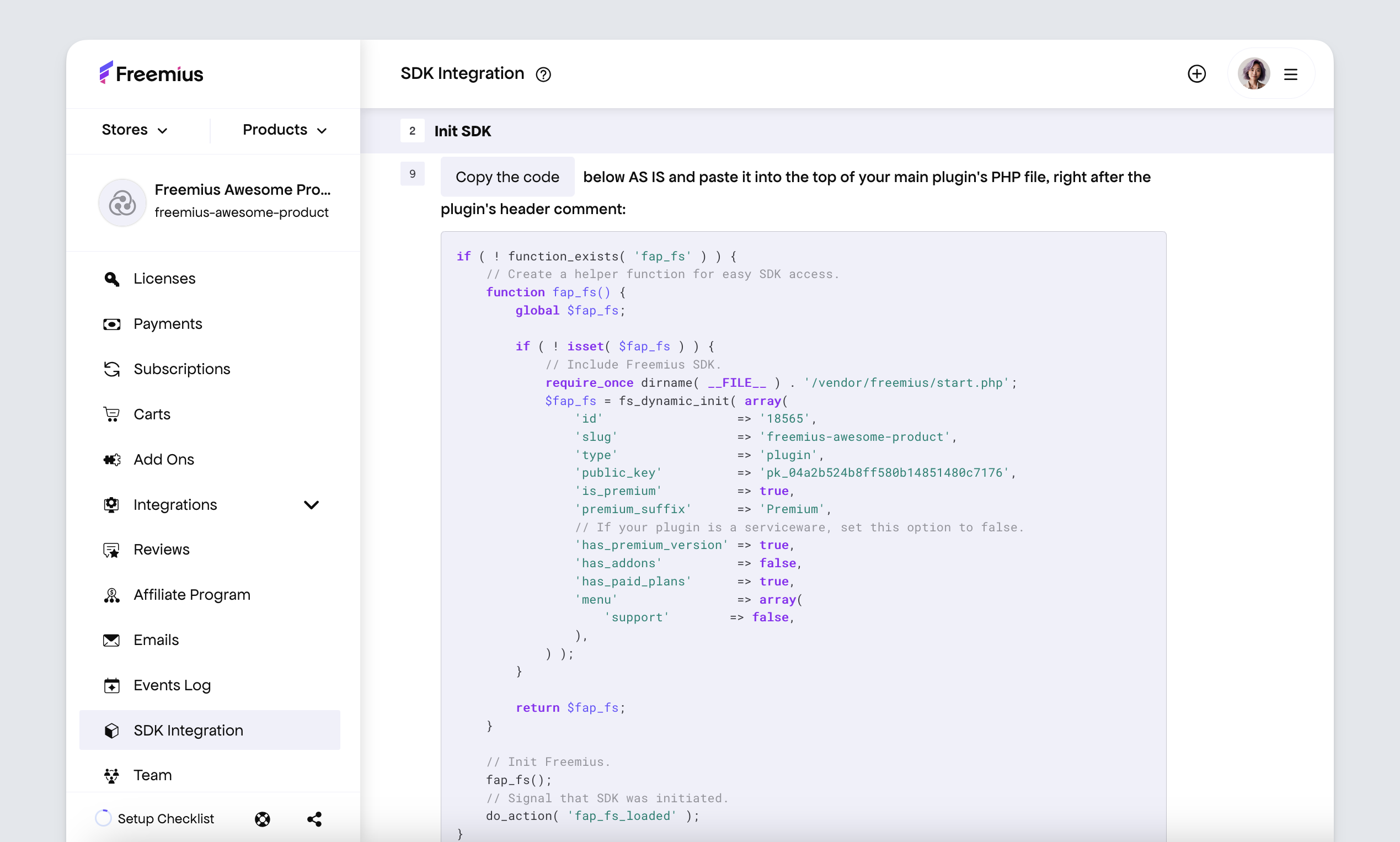
Task: Select SDK Integration in sidebar
Action: 210,730
